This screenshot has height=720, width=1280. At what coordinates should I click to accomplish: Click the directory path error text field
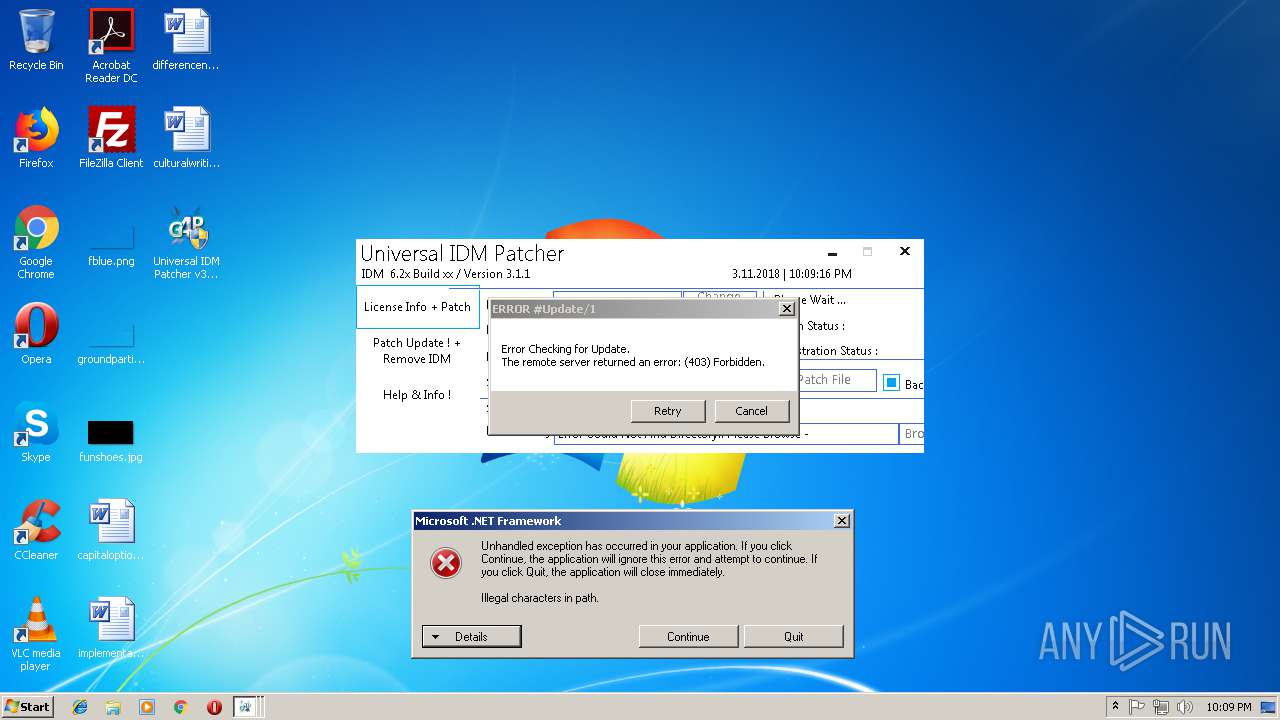726,437
